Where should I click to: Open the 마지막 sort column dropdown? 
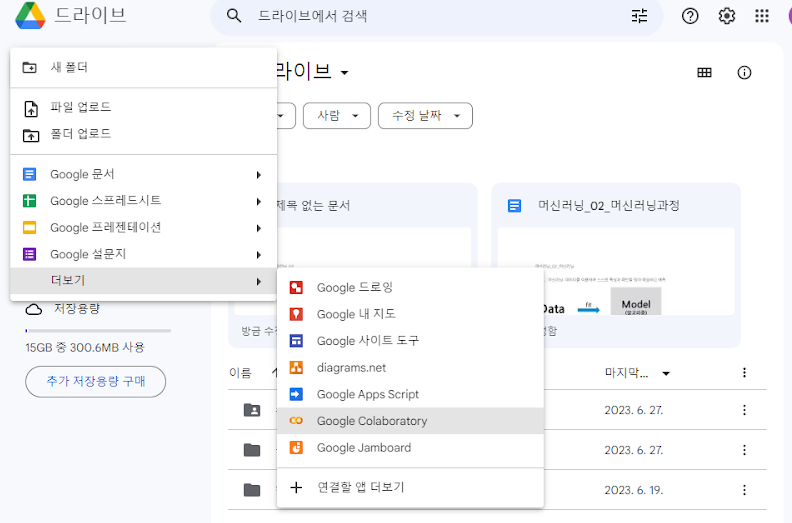pyautogui.click(x=666, y=373)
